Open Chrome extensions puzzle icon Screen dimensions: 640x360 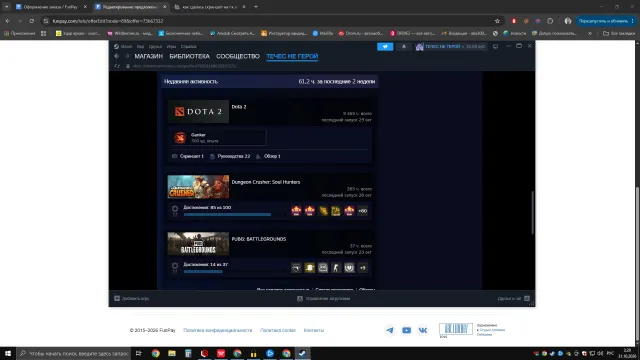[x=550, y=21]
